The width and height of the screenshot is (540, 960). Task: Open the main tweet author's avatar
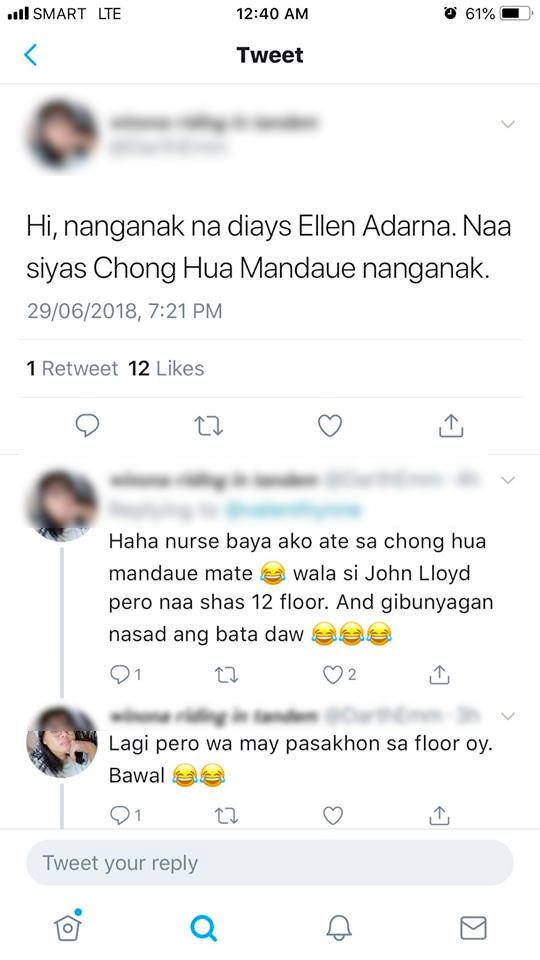tap(62, 136)
